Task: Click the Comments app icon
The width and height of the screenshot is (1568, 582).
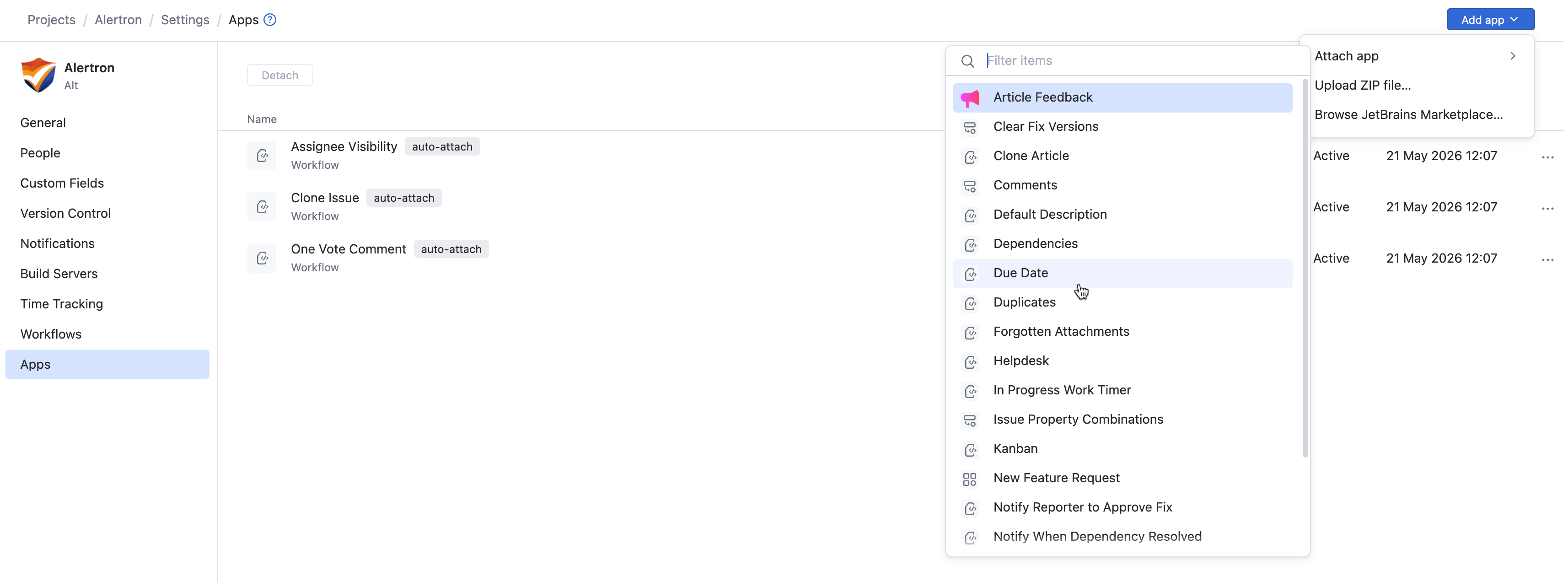Action: coord(970,186)
